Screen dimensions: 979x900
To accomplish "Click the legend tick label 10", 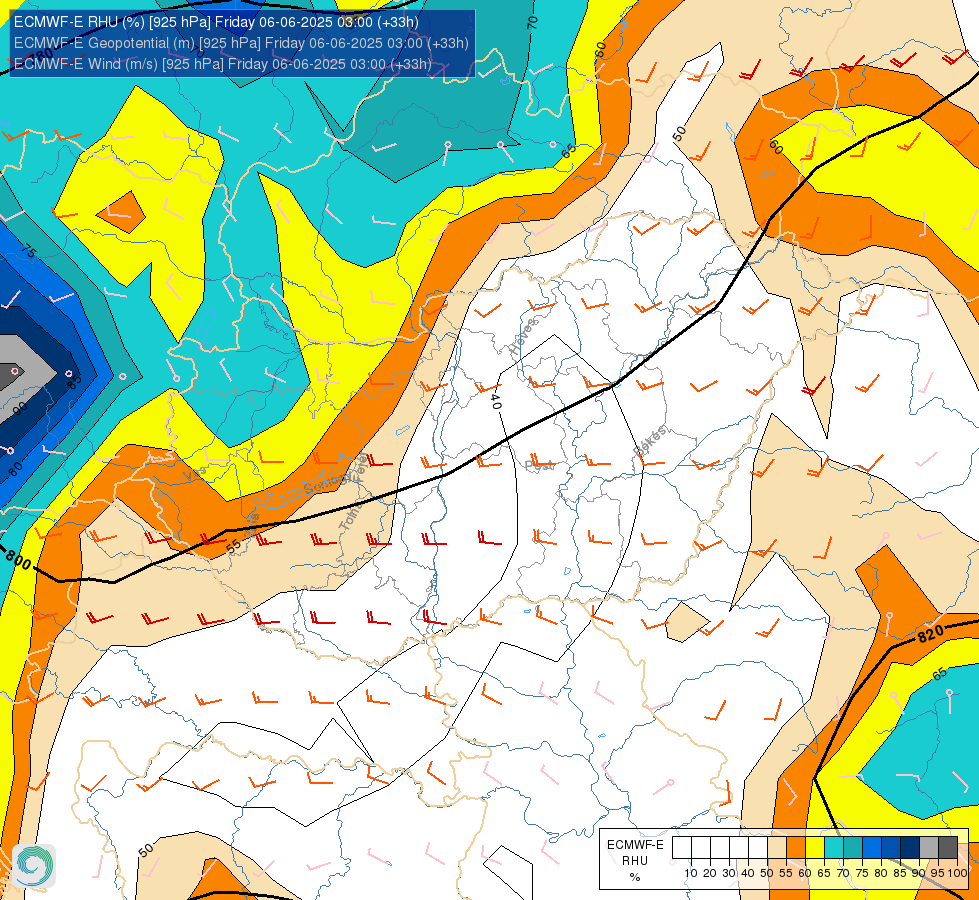I will [x=691, y=873].
